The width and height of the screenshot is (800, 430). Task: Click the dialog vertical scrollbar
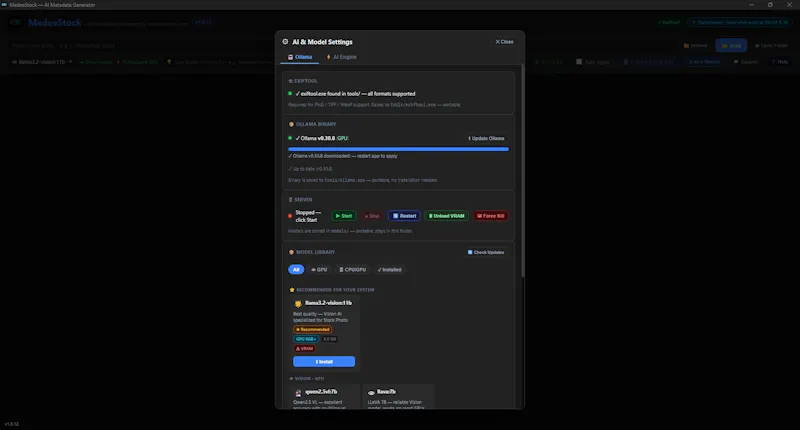tap(522, 171)
